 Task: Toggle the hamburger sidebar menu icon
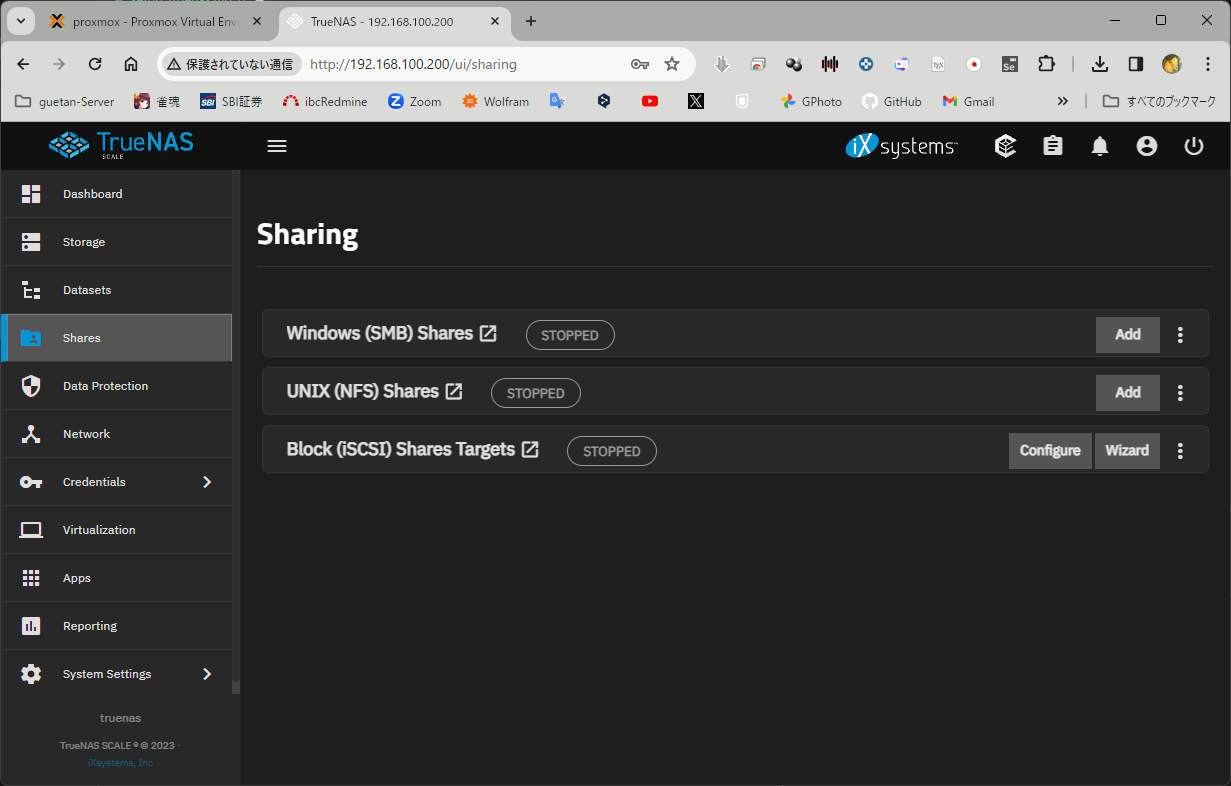277,146
